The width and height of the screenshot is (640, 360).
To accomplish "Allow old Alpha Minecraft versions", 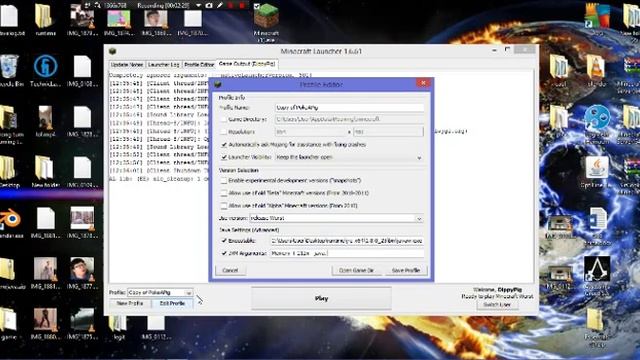I will 224,205.
